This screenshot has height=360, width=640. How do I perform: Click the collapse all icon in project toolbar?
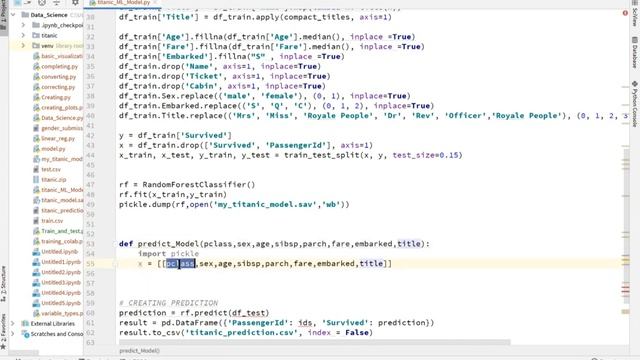56,2
